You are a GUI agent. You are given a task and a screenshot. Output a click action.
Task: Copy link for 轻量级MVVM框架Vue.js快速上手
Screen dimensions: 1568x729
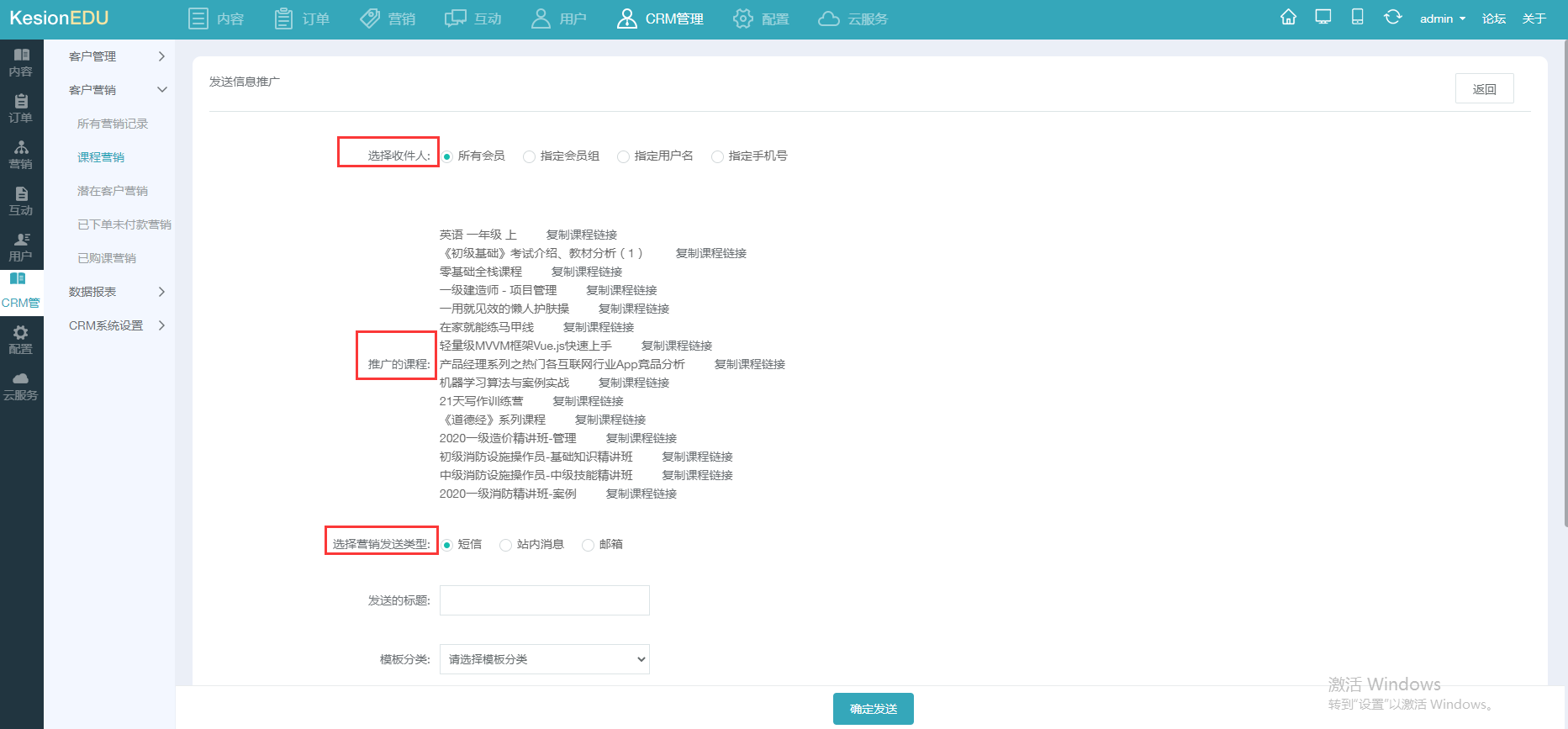coord(677,346)
